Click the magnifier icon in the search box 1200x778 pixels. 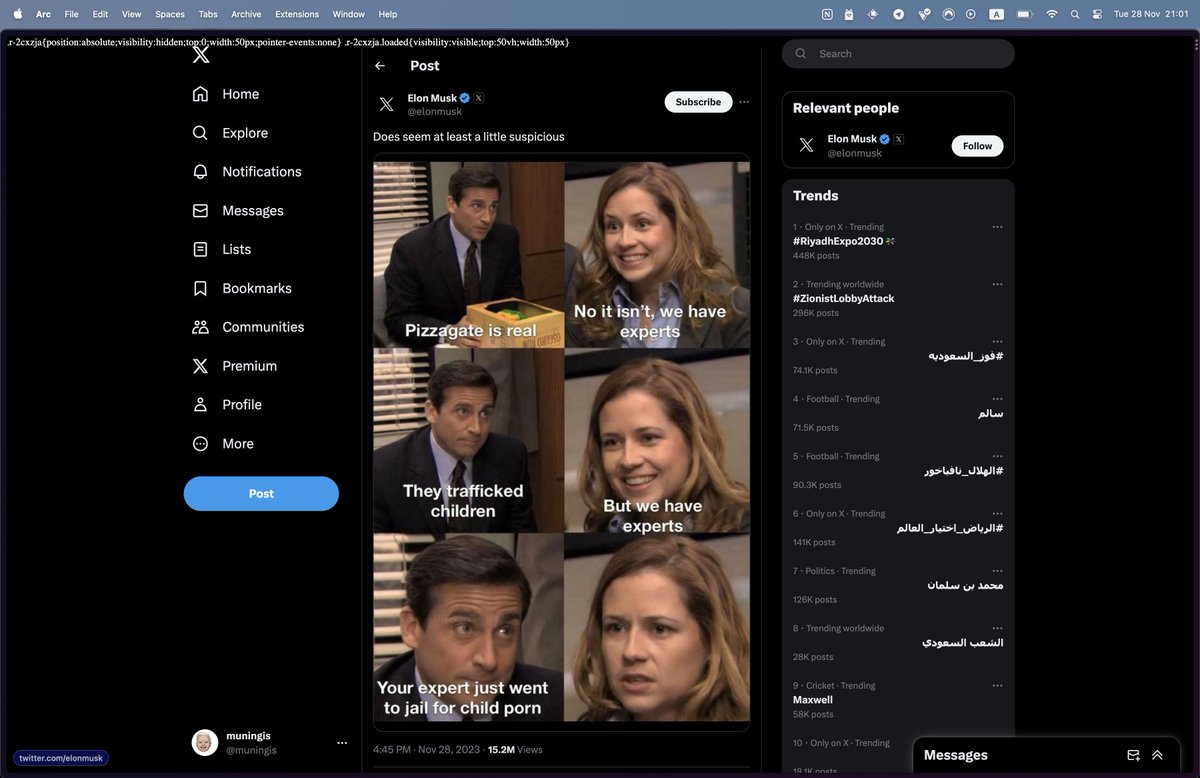[801, 54]
